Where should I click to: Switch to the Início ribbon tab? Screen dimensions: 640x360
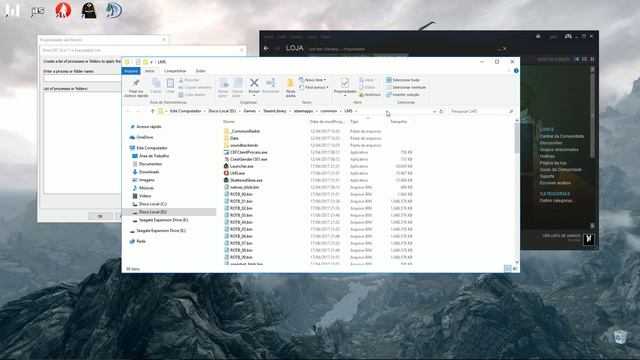point(150,71)
